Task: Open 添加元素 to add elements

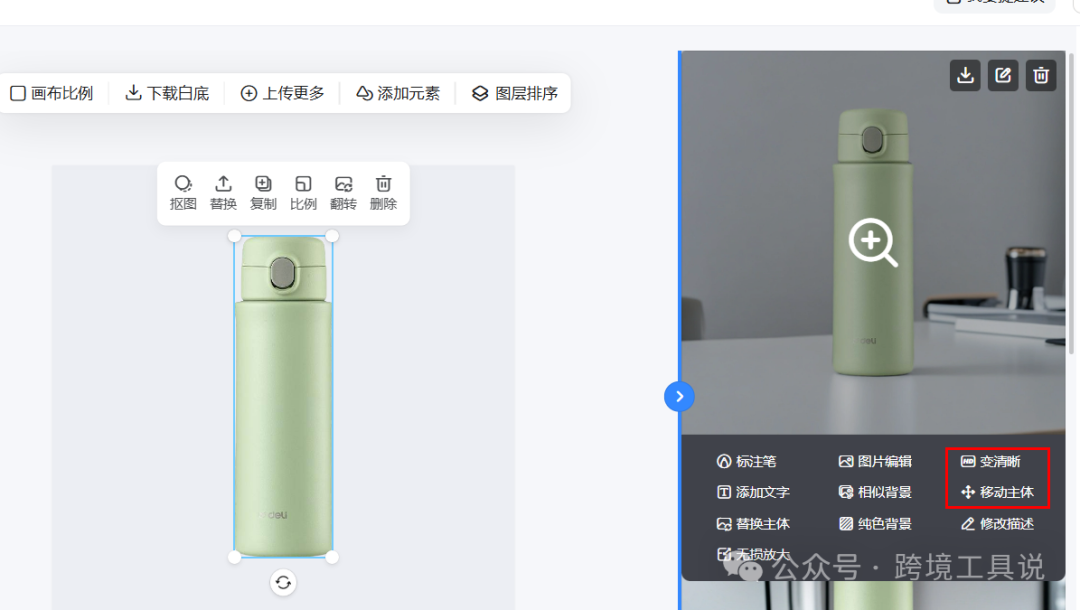Action: pyautogui.click(x=397, y=93)
